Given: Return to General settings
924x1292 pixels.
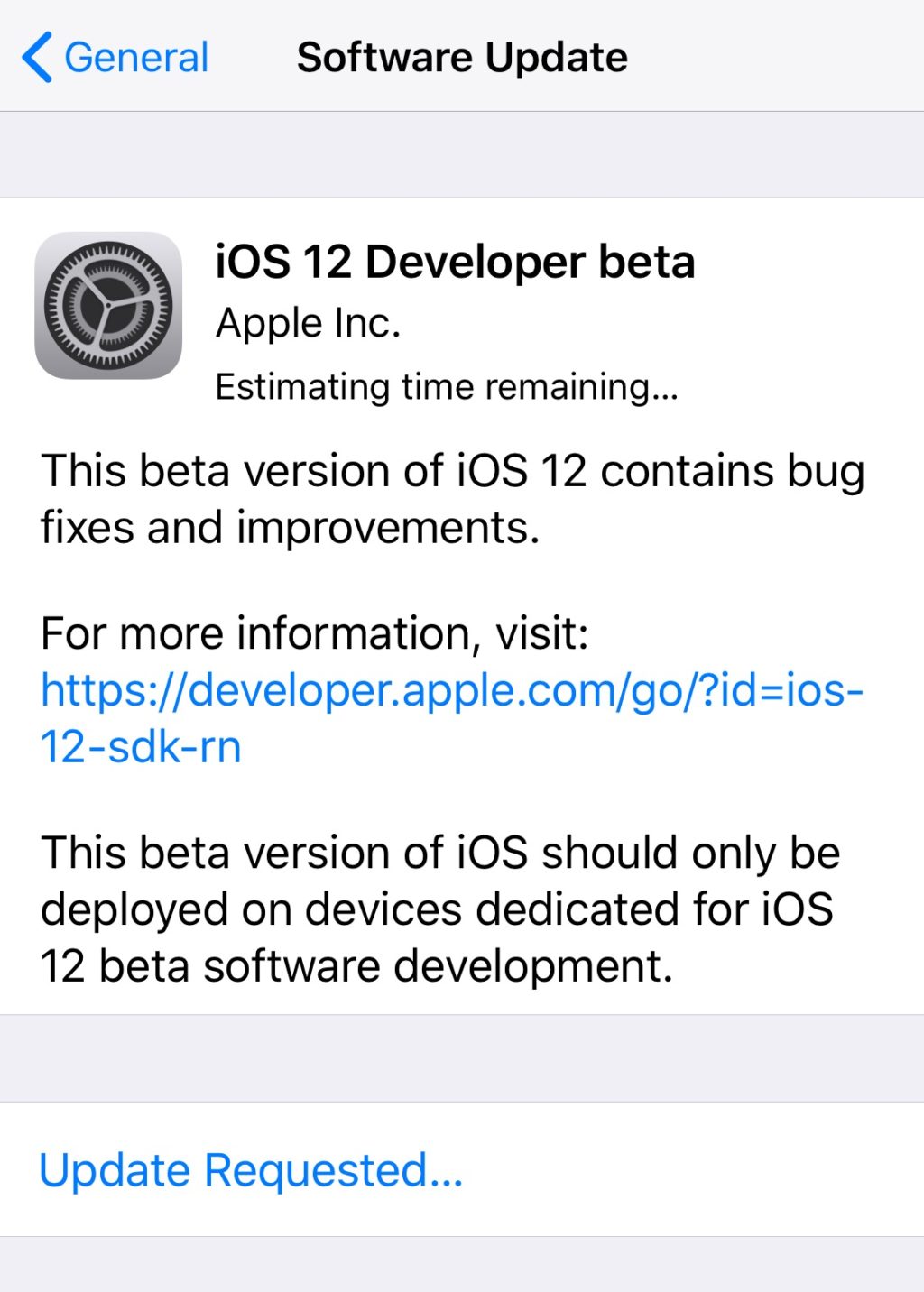Looking at the screenshot, I should click(117, 57).
